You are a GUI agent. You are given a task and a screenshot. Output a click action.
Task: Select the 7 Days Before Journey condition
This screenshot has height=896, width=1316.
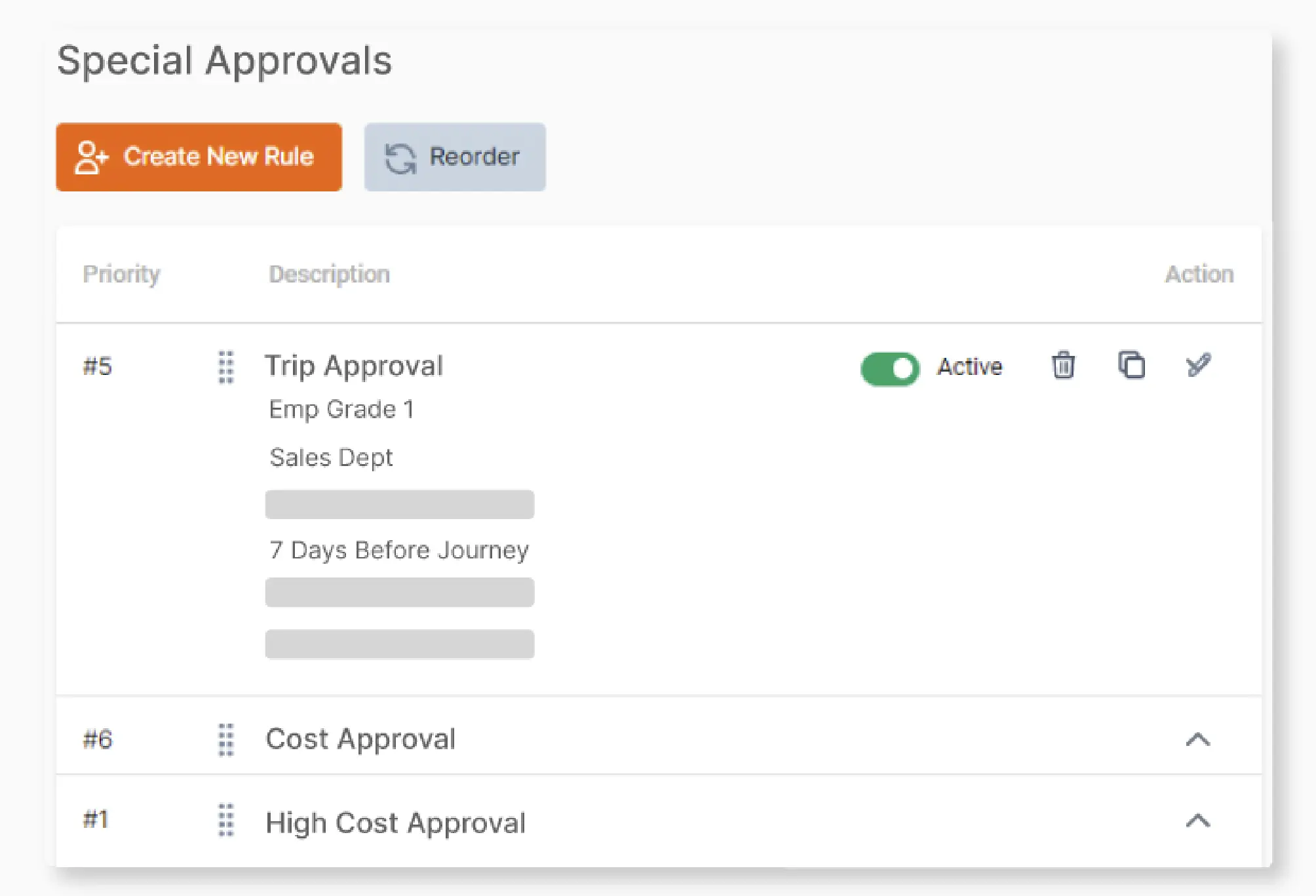click(x=399, y=550)
